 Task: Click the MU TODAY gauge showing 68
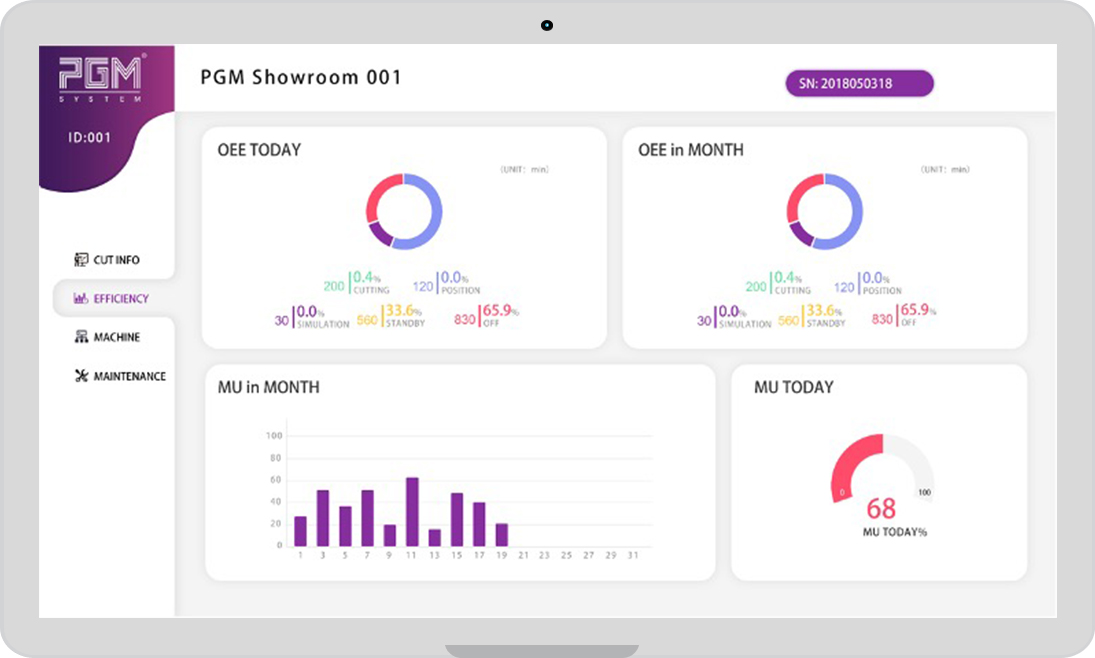coord(882,468)
